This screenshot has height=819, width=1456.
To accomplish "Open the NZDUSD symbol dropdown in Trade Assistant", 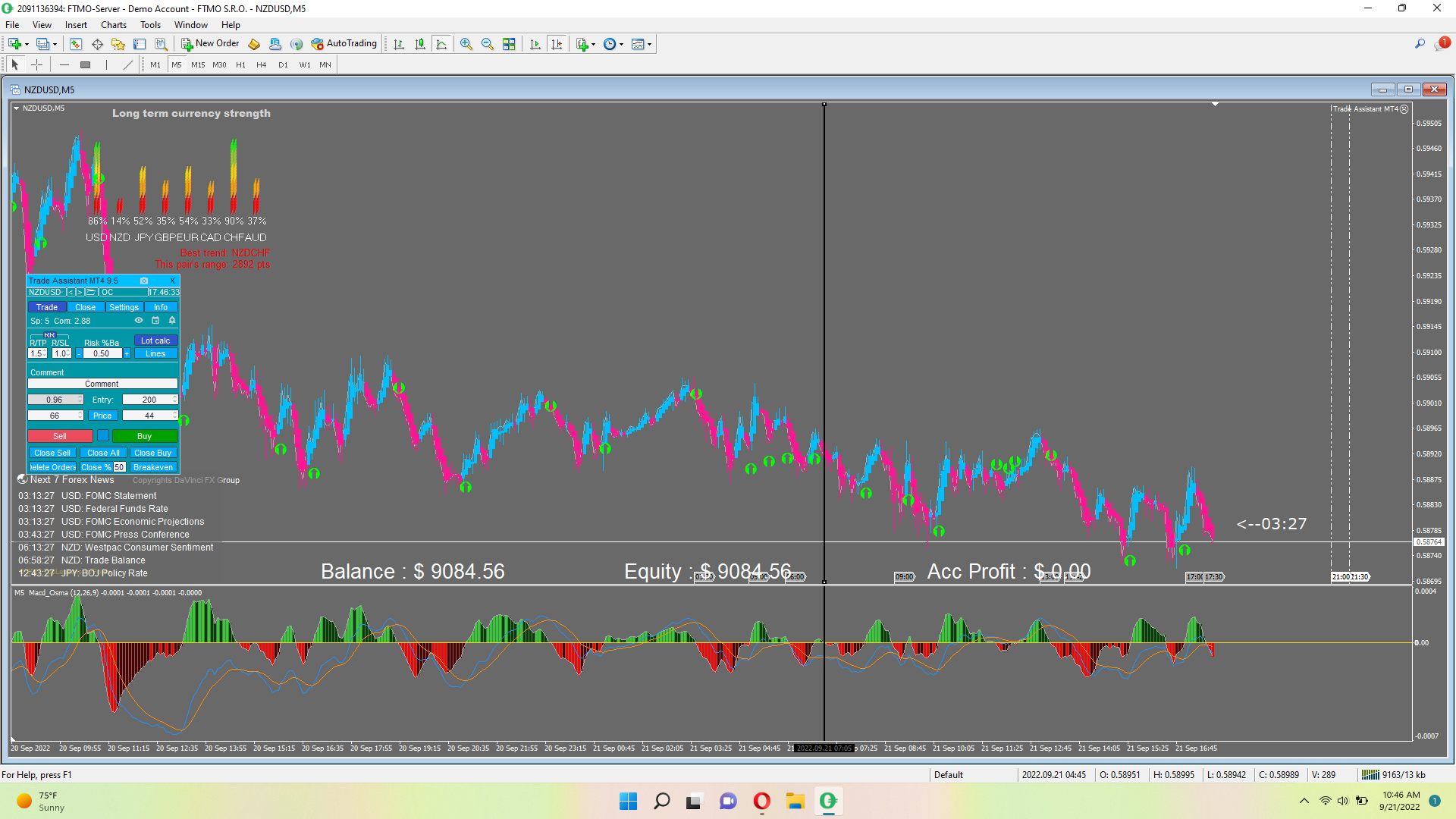I will pos(45,292).
